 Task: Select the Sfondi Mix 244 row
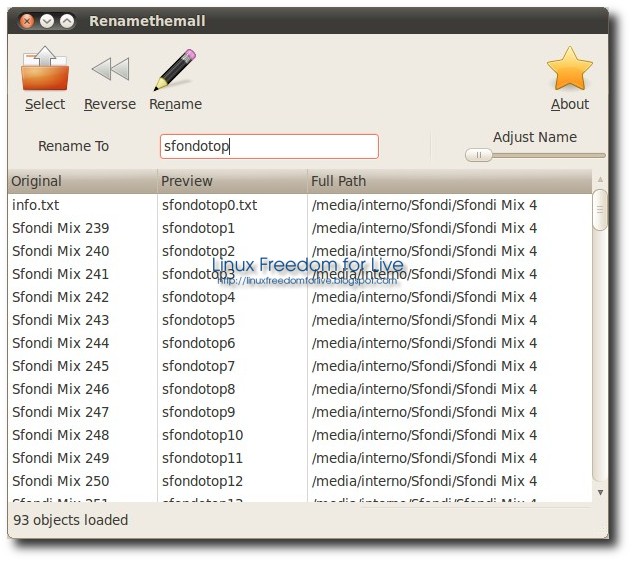point(300,343)
